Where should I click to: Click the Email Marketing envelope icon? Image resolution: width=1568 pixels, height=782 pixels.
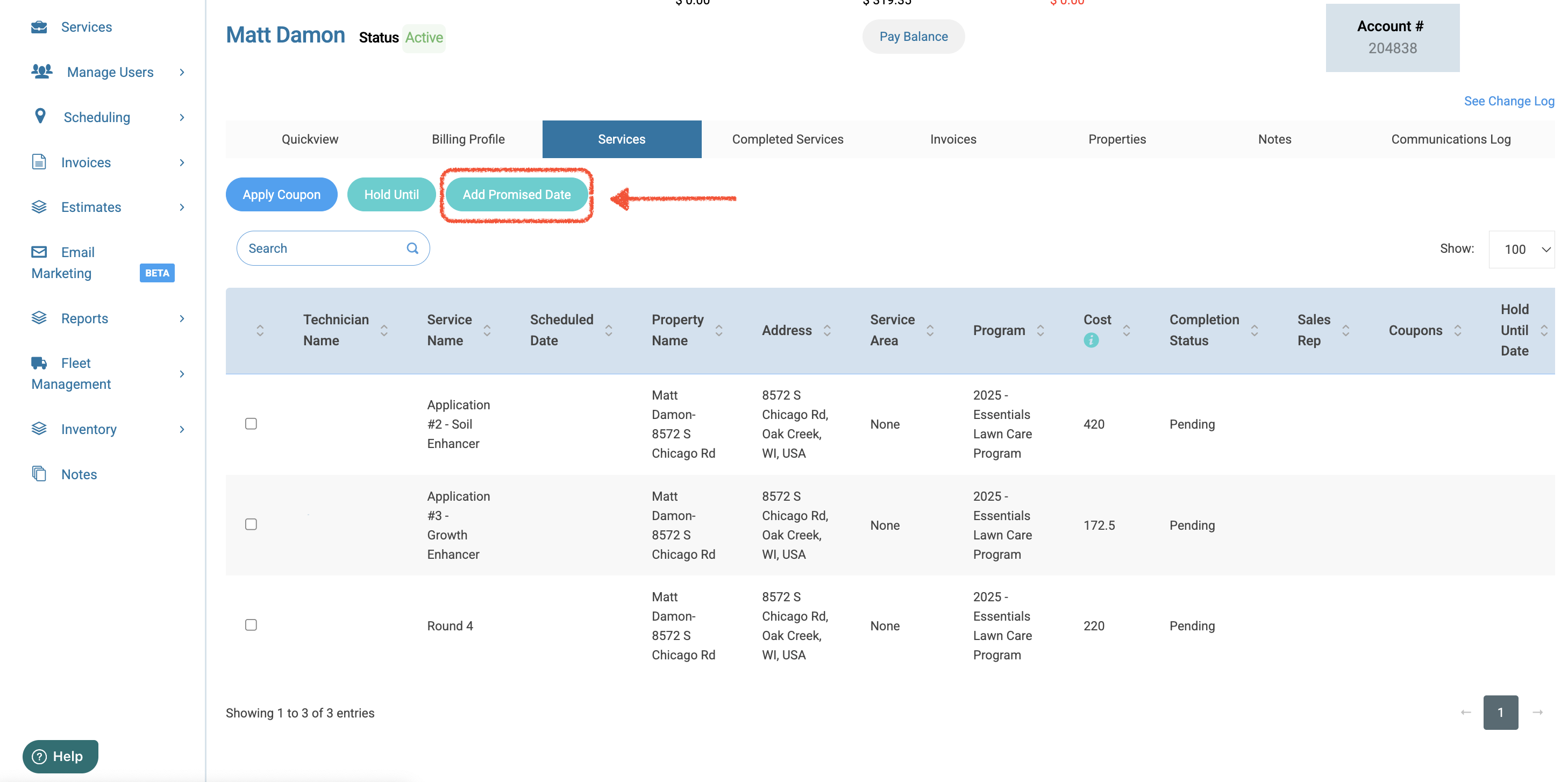tap(39, 252)
